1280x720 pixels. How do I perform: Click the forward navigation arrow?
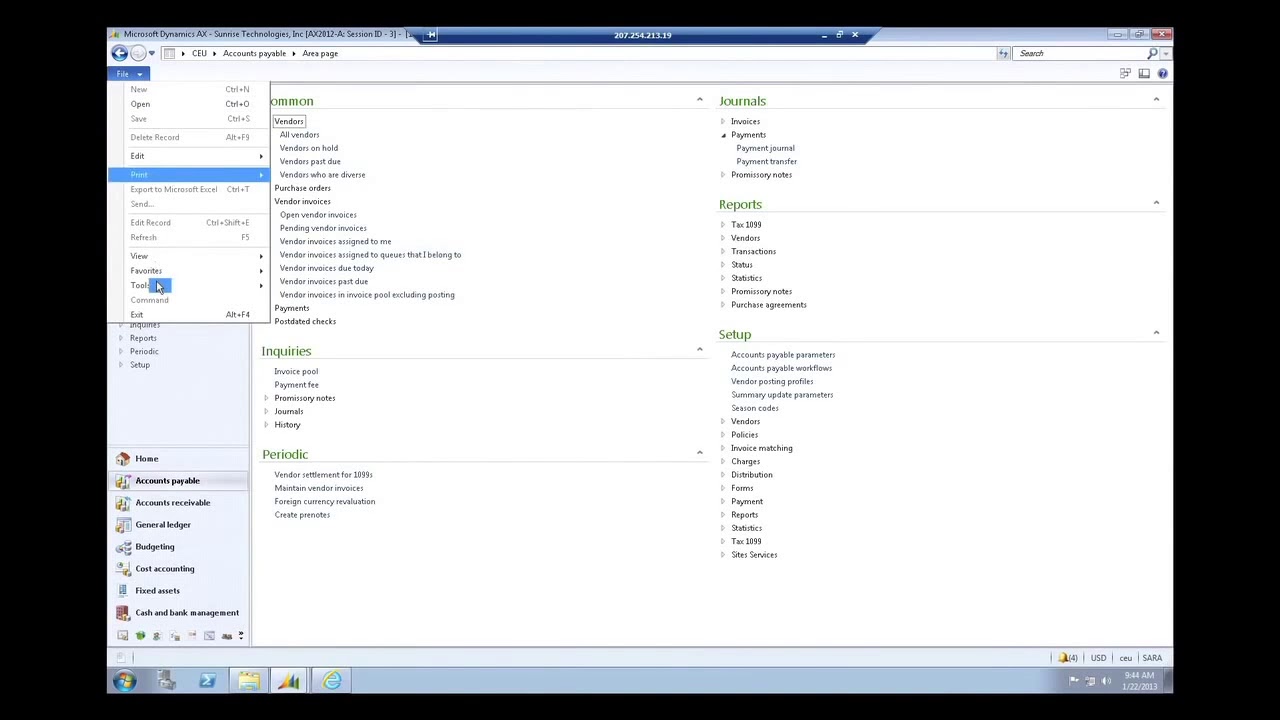point(138,53)
